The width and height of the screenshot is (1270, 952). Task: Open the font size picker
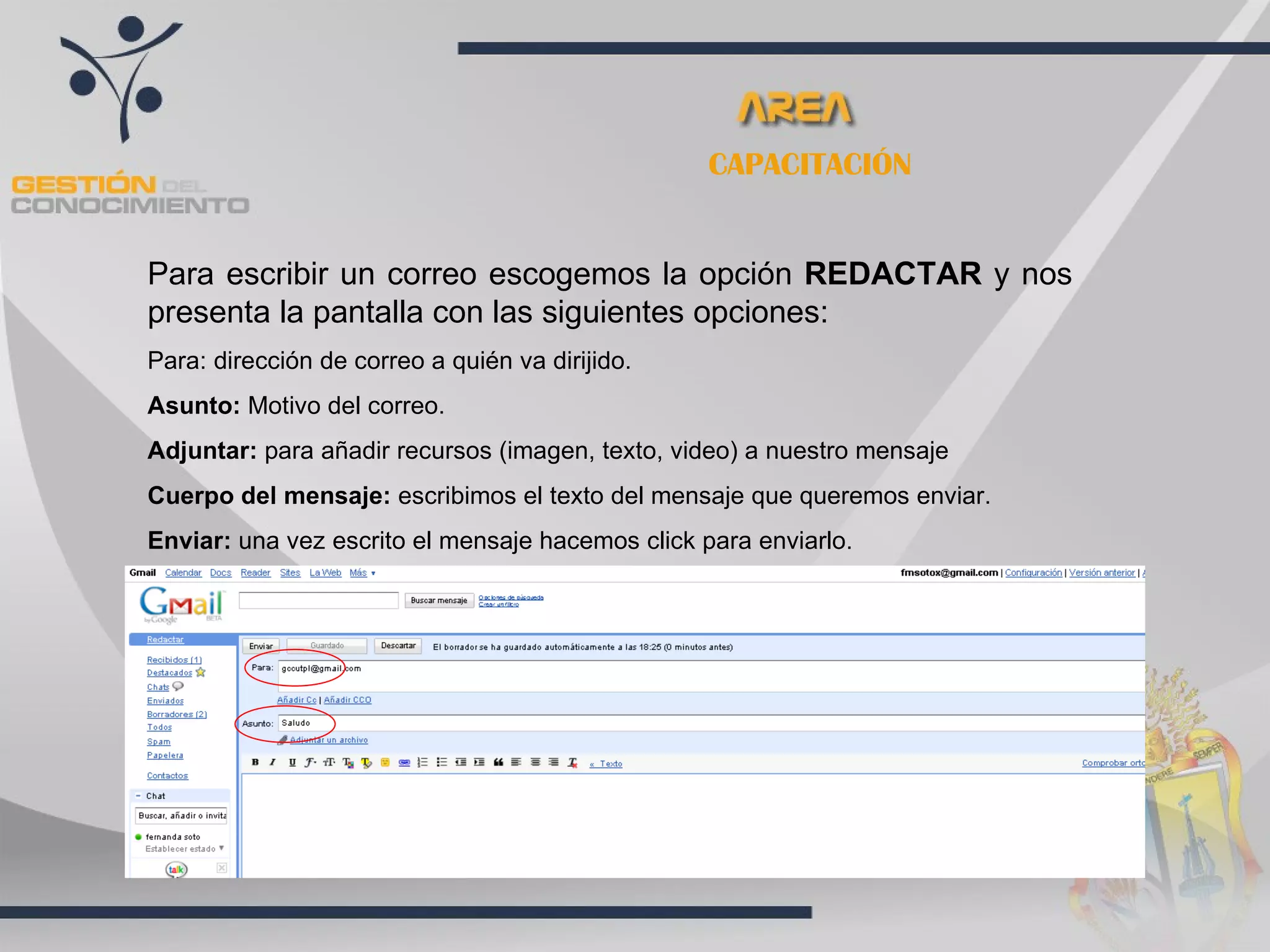coord(329,762)
